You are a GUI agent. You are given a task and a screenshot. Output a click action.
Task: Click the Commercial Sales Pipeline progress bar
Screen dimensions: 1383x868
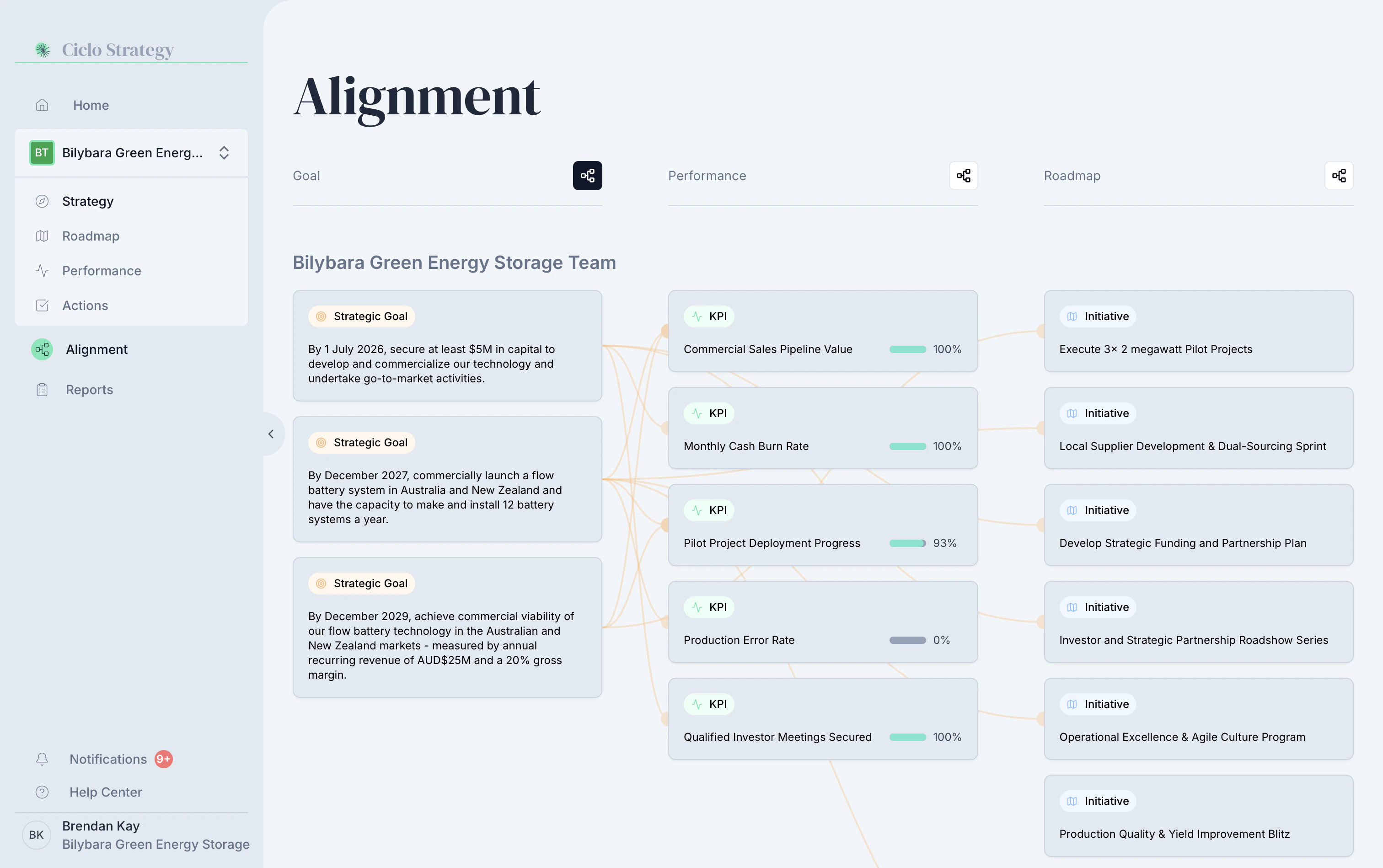907,349
